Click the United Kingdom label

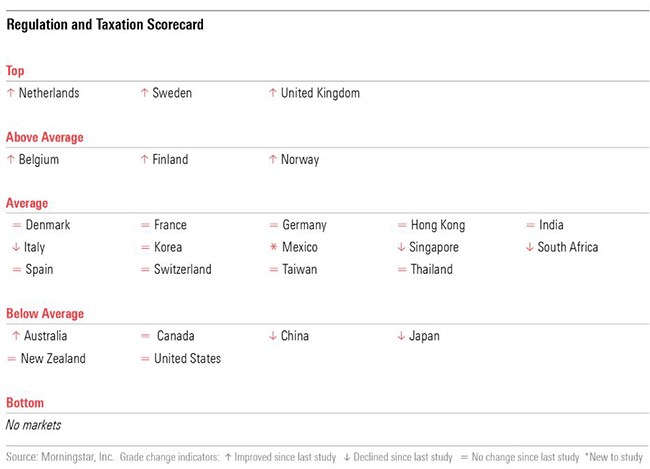click(x=320, y=93)
